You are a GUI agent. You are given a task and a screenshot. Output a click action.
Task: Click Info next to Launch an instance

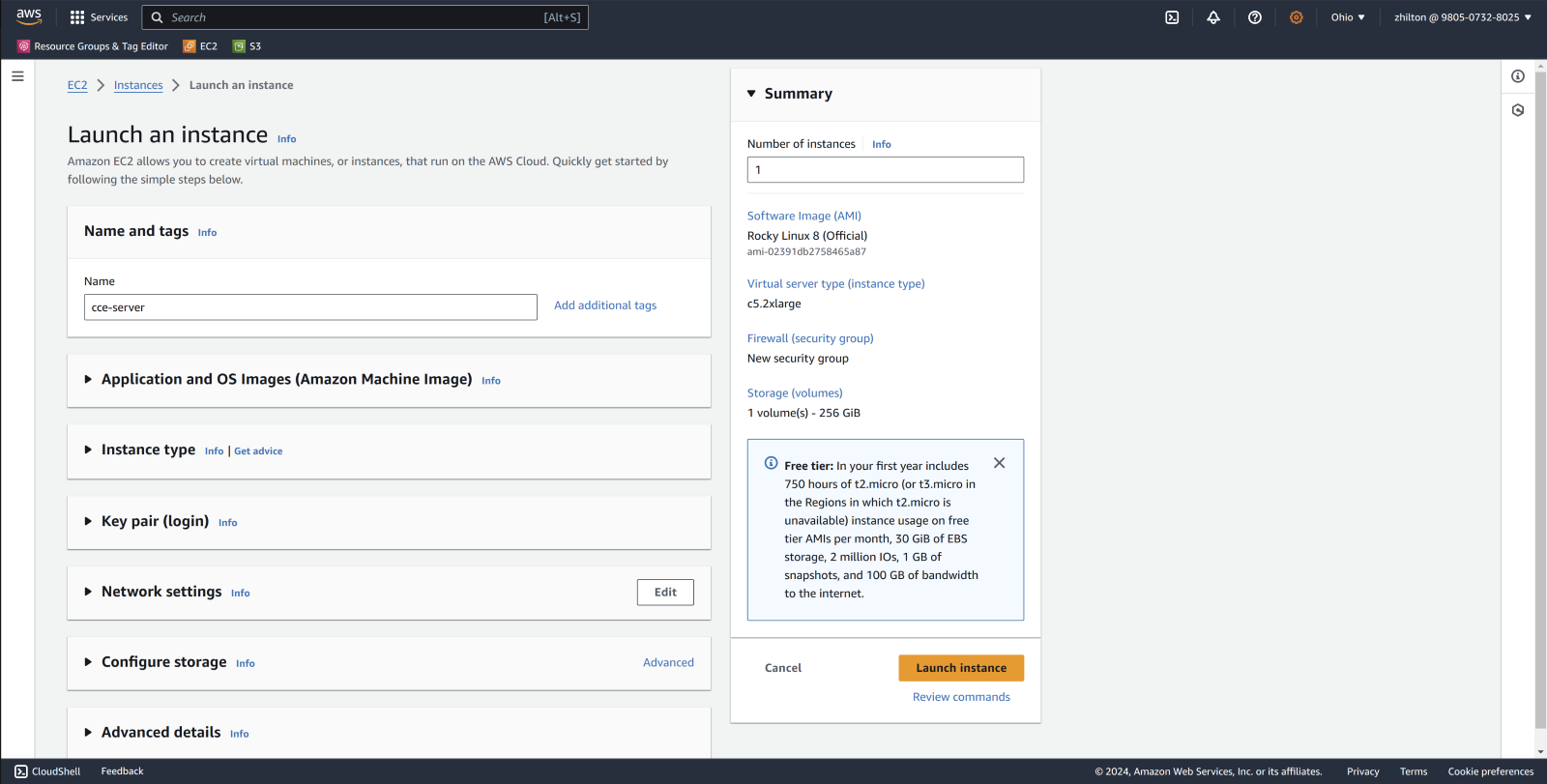pos(287,139)
